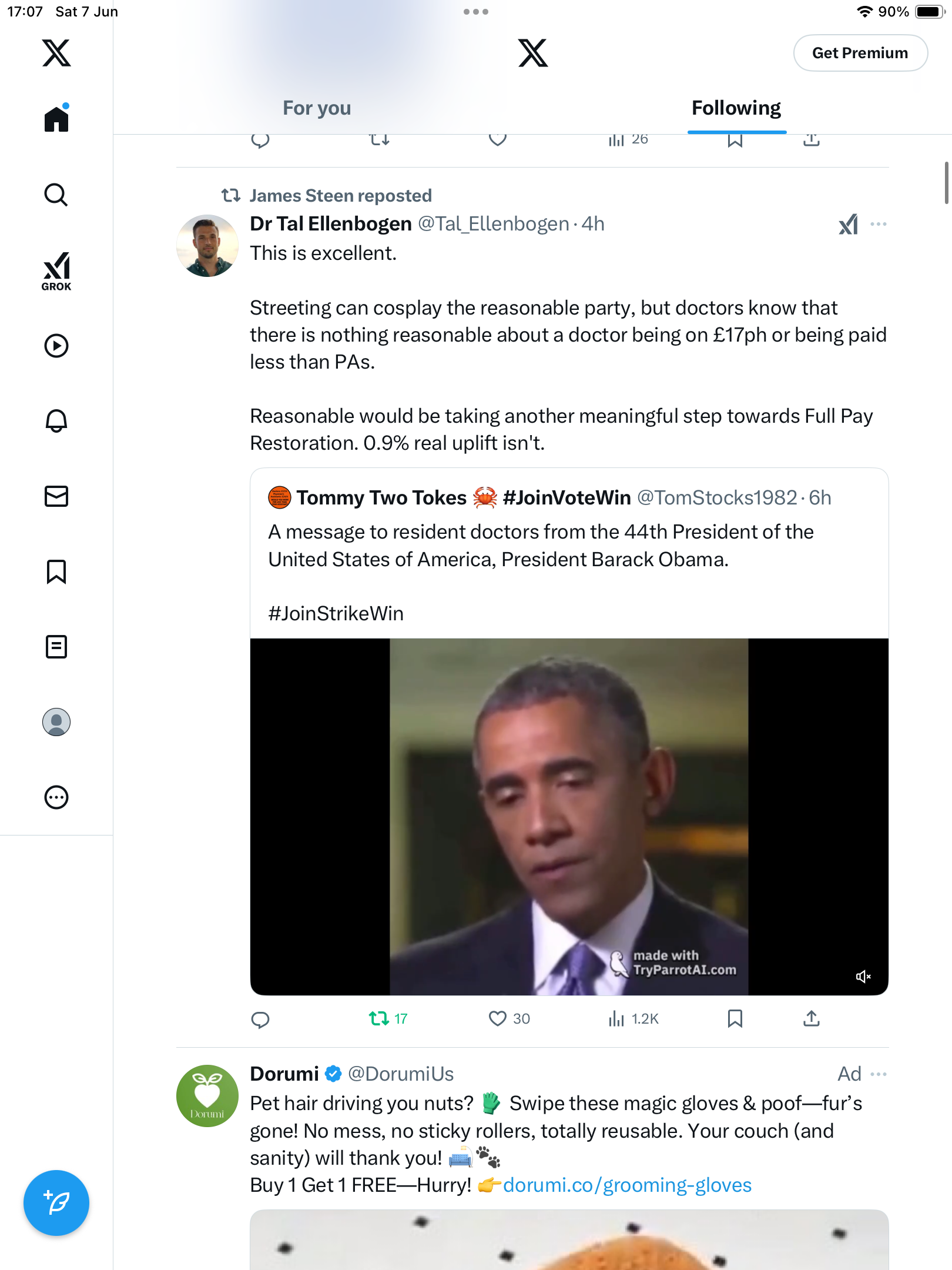952x1270 pixels.
Task: Open the profile avatar in sidebar
Action: click(56, 722)
